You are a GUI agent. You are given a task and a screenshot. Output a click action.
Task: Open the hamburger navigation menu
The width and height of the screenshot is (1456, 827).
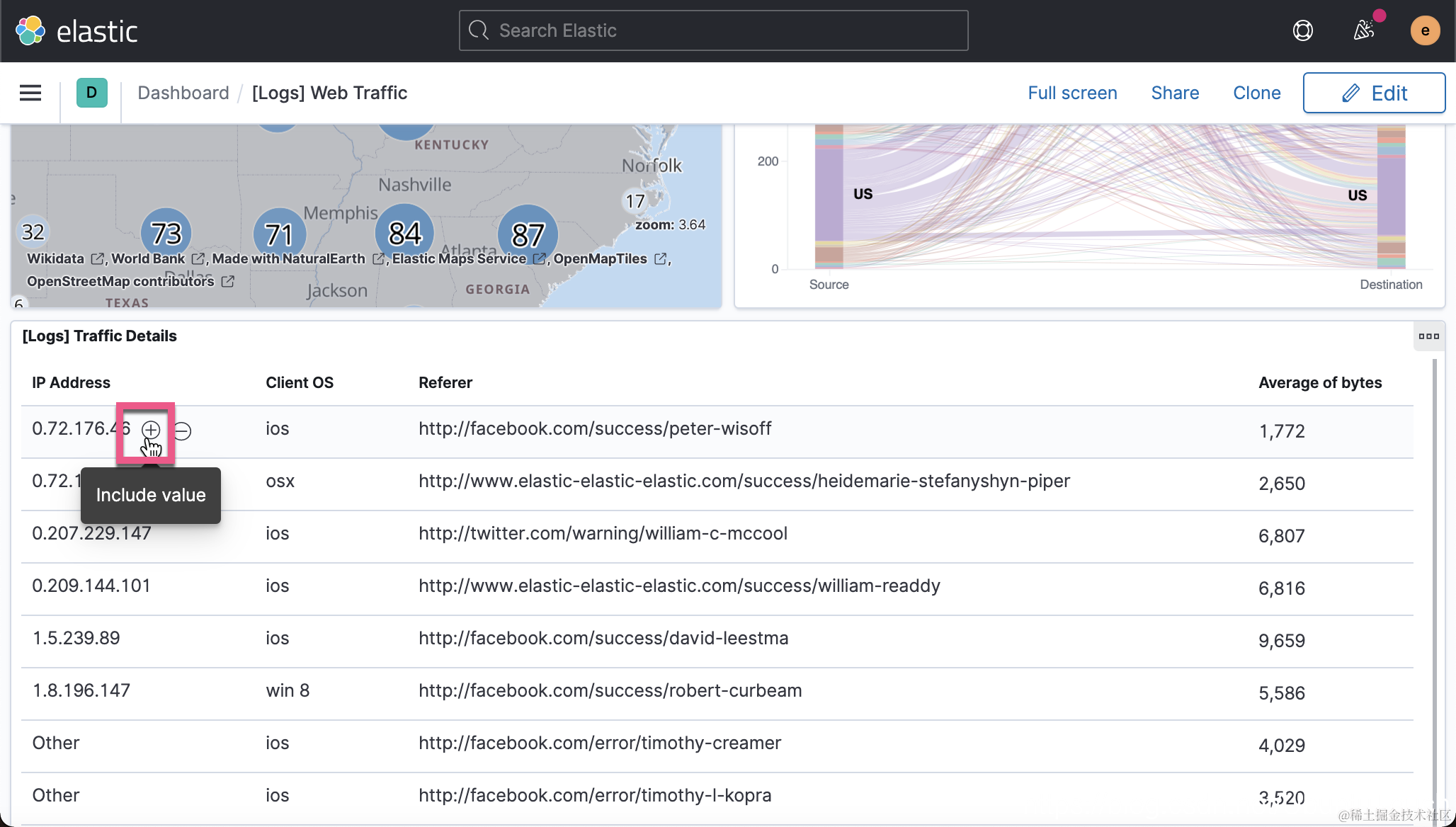tap(30, 93)
